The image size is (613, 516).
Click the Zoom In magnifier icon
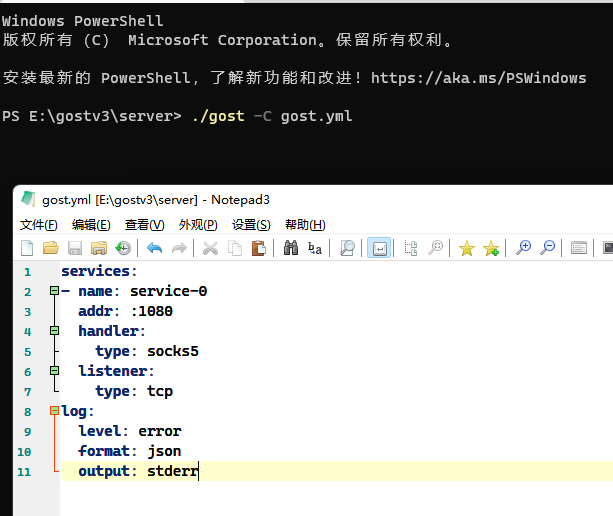[x=523, y=248]
